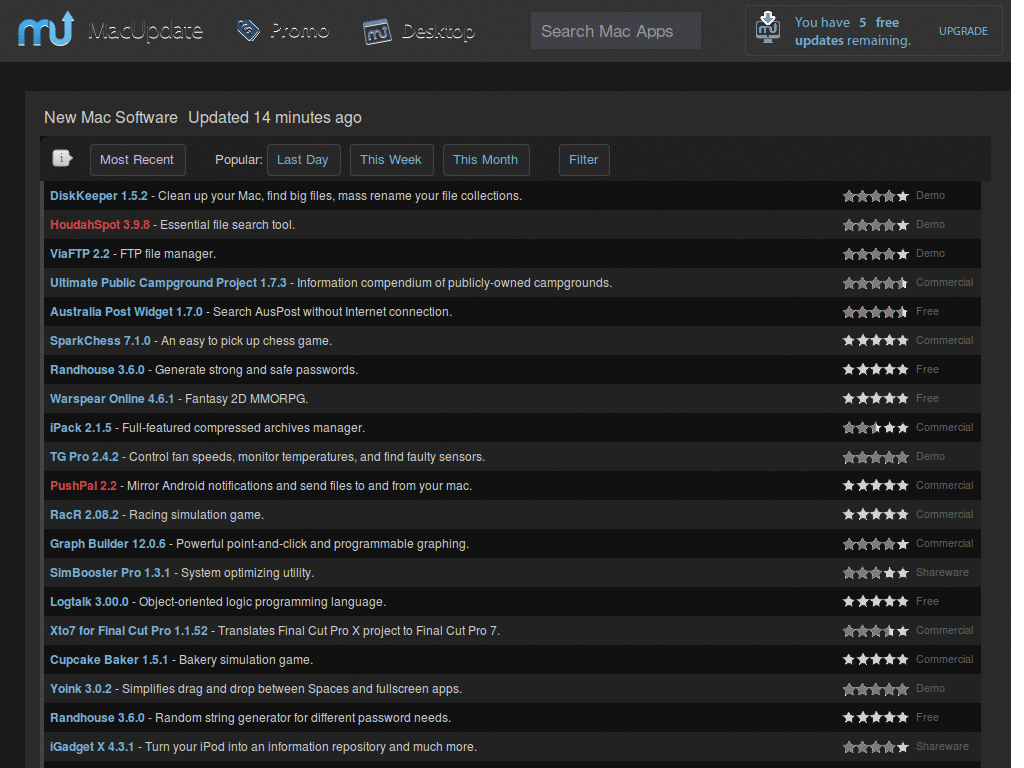
Task: Click the star rating for PushPal 2.2
Action: [x=875, y=485]
